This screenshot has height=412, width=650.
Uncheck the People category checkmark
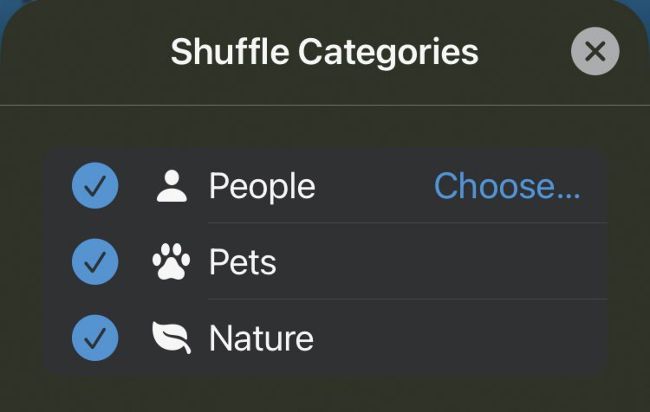[x=95, y=185]
